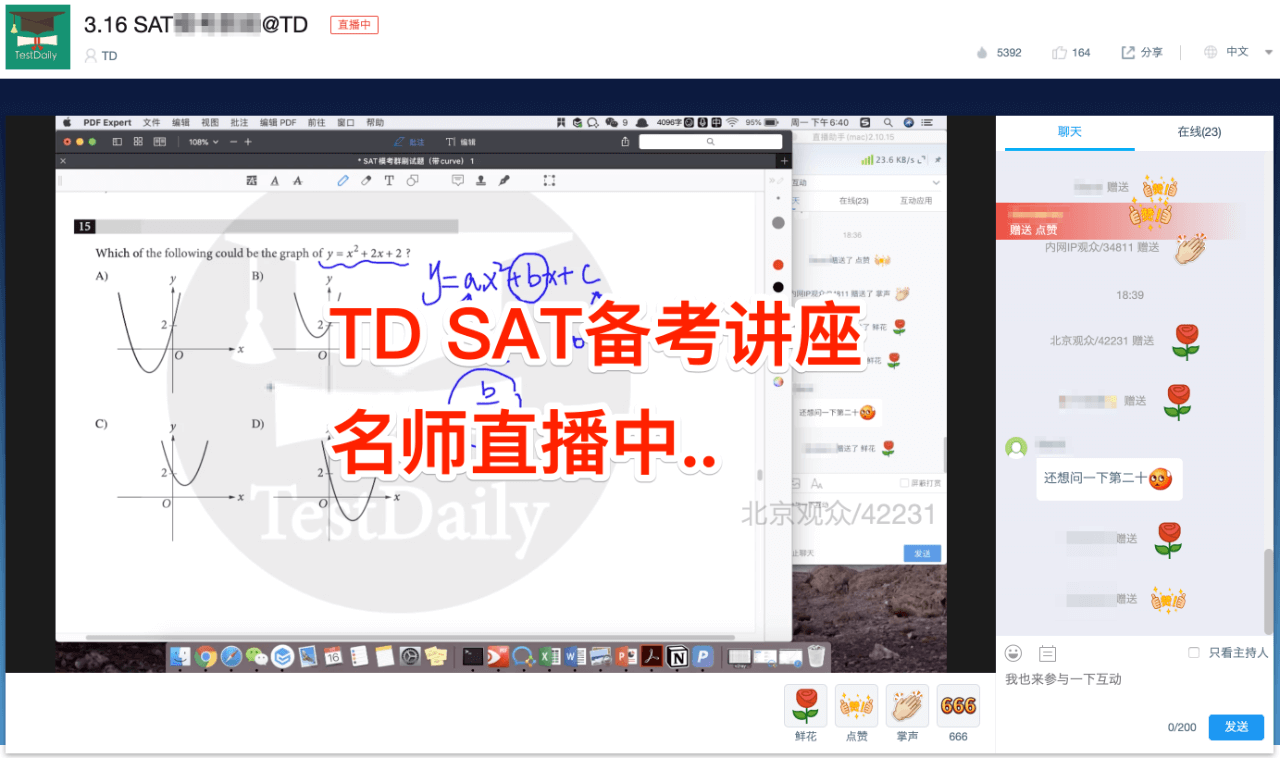1280x758 pixels.
Task: Open the TD host profile link
Action: point(101,56)
